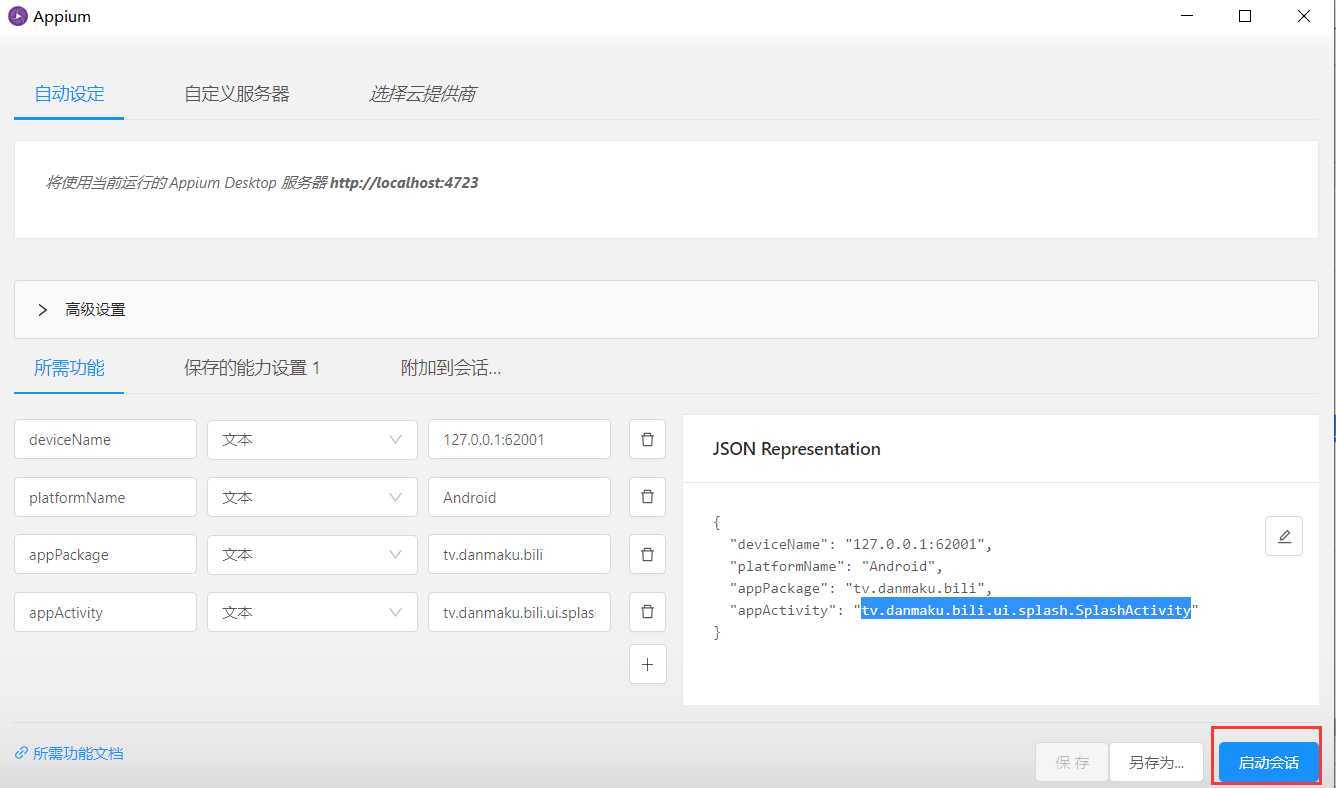The height and width of the screenshot is (788, 1336).
Task: Click the tv.danmaku.bili.ui.splash value field
Action: click(519, 612)
